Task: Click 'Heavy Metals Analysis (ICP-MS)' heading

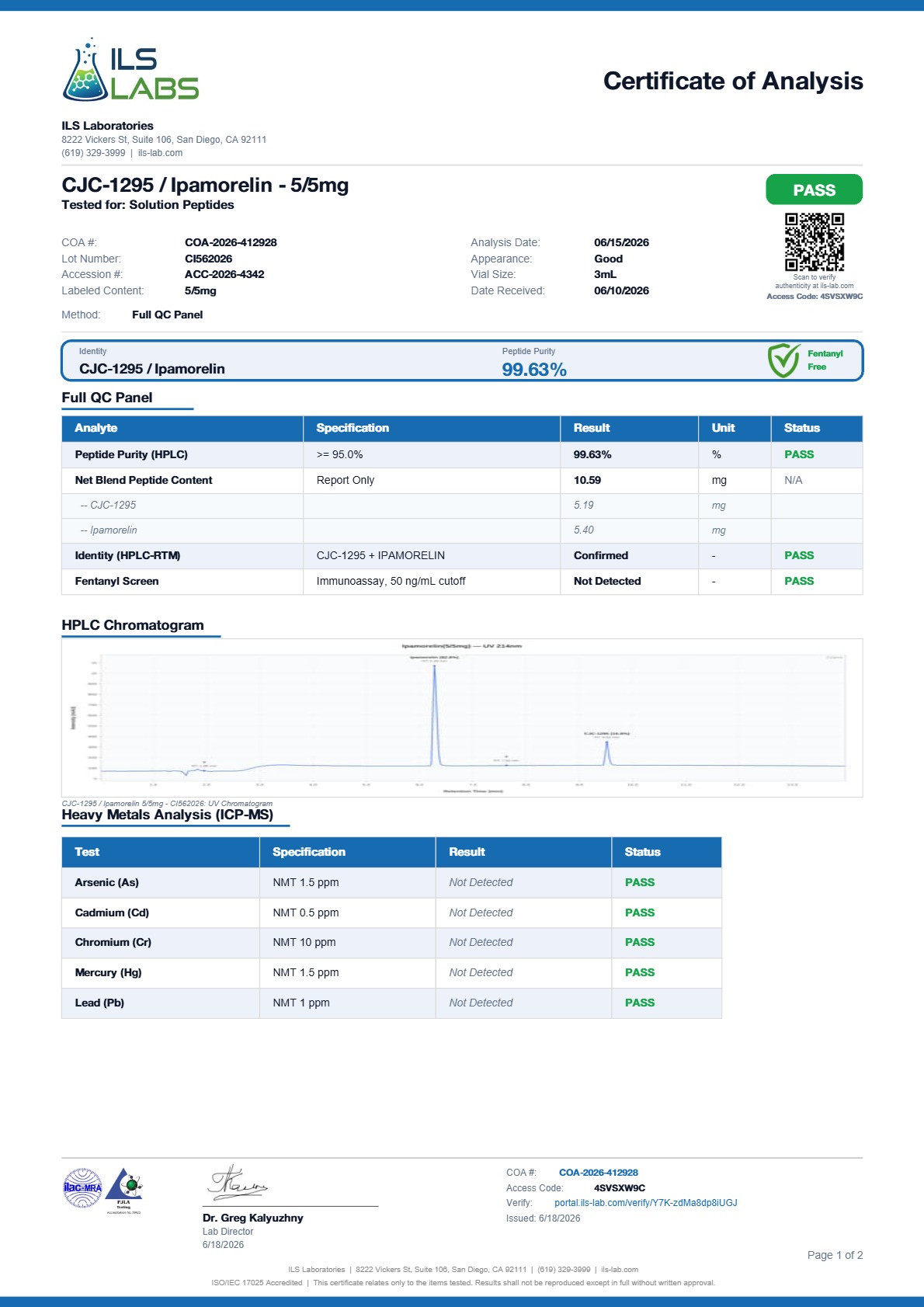Action: [168, 815]
